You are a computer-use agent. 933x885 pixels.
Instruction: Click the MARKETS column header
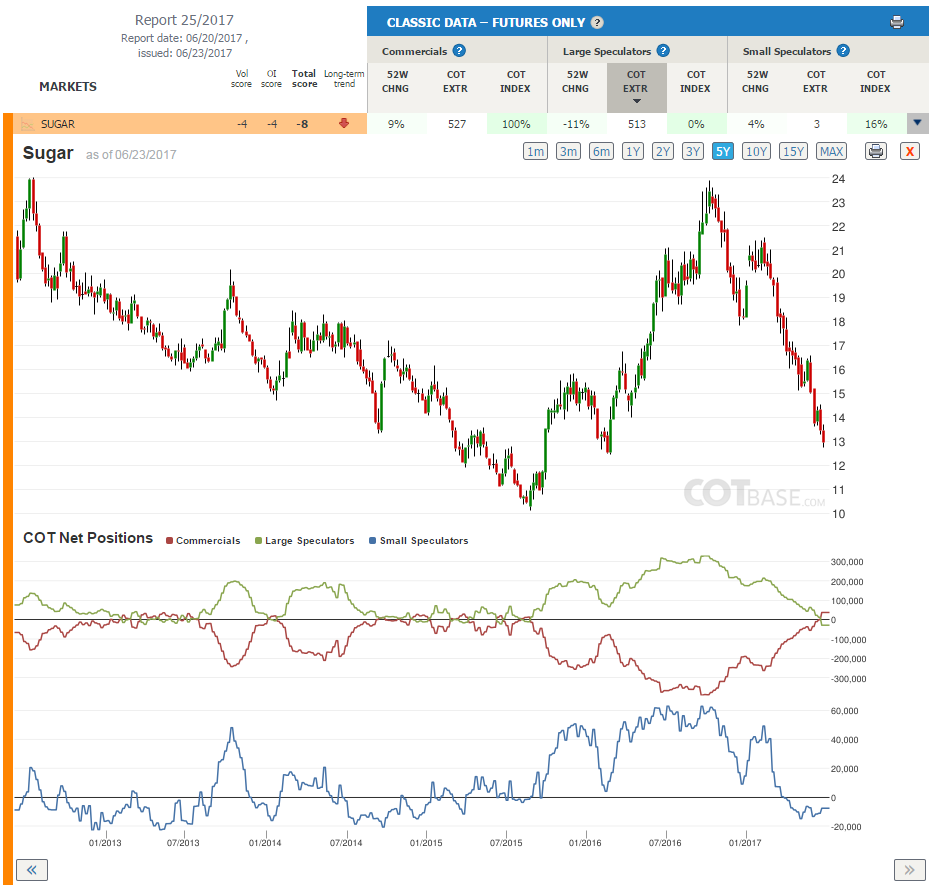point(68,86)
